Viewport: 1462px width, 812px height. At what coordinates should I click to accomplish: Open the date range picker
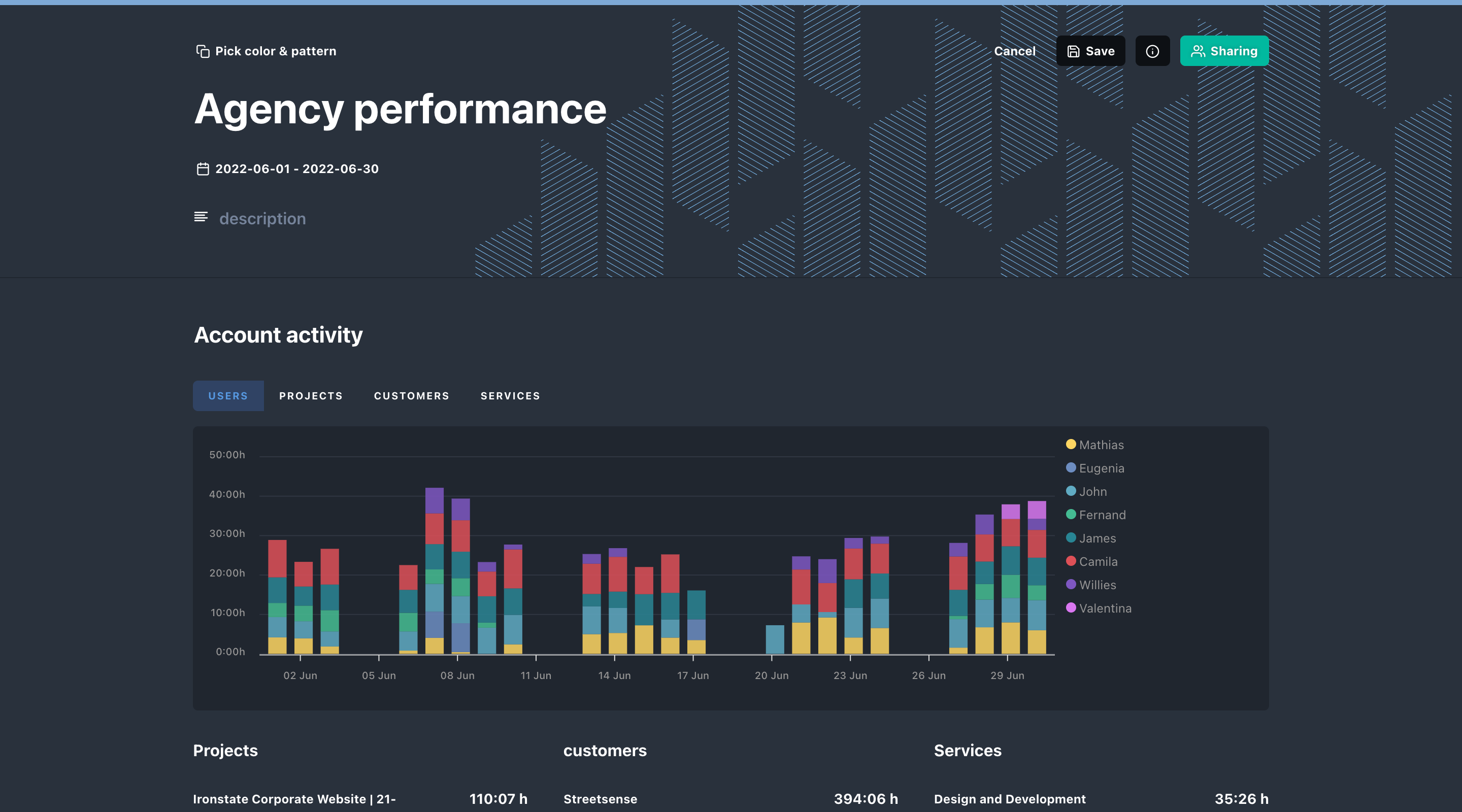(x=297, y=168)
